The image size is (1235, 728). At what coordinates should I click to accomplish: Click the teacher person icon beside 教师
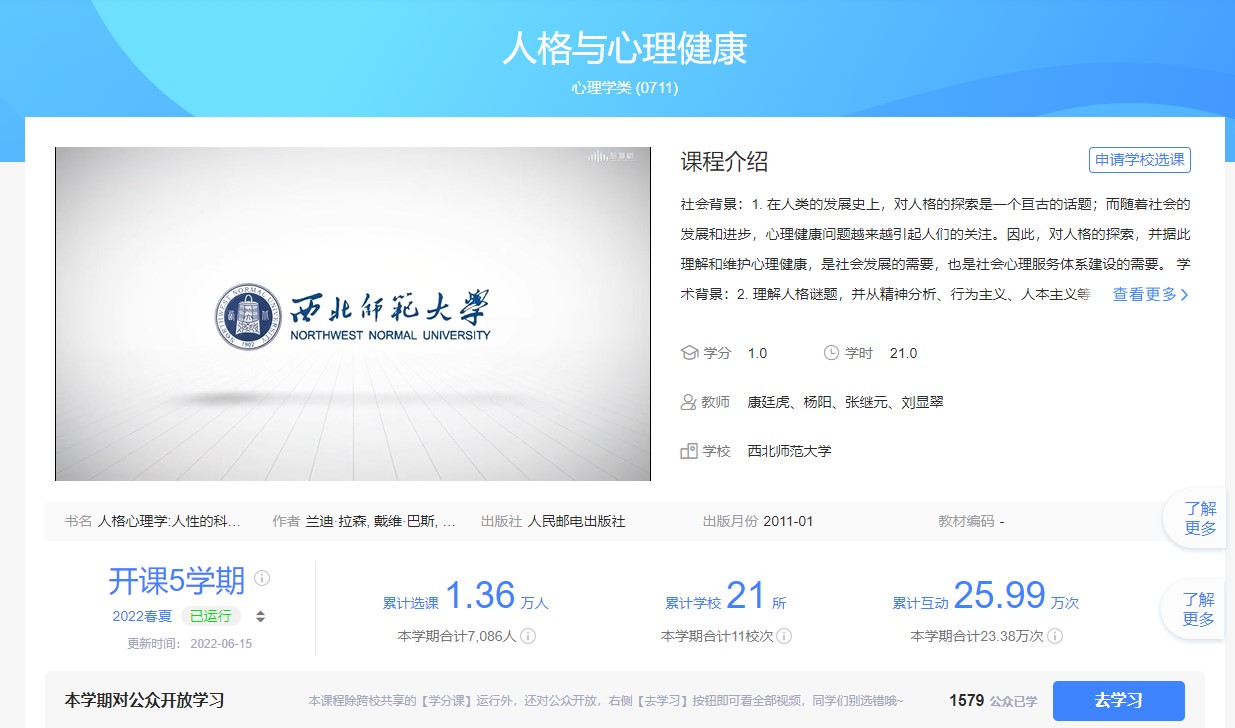(688, 402)
